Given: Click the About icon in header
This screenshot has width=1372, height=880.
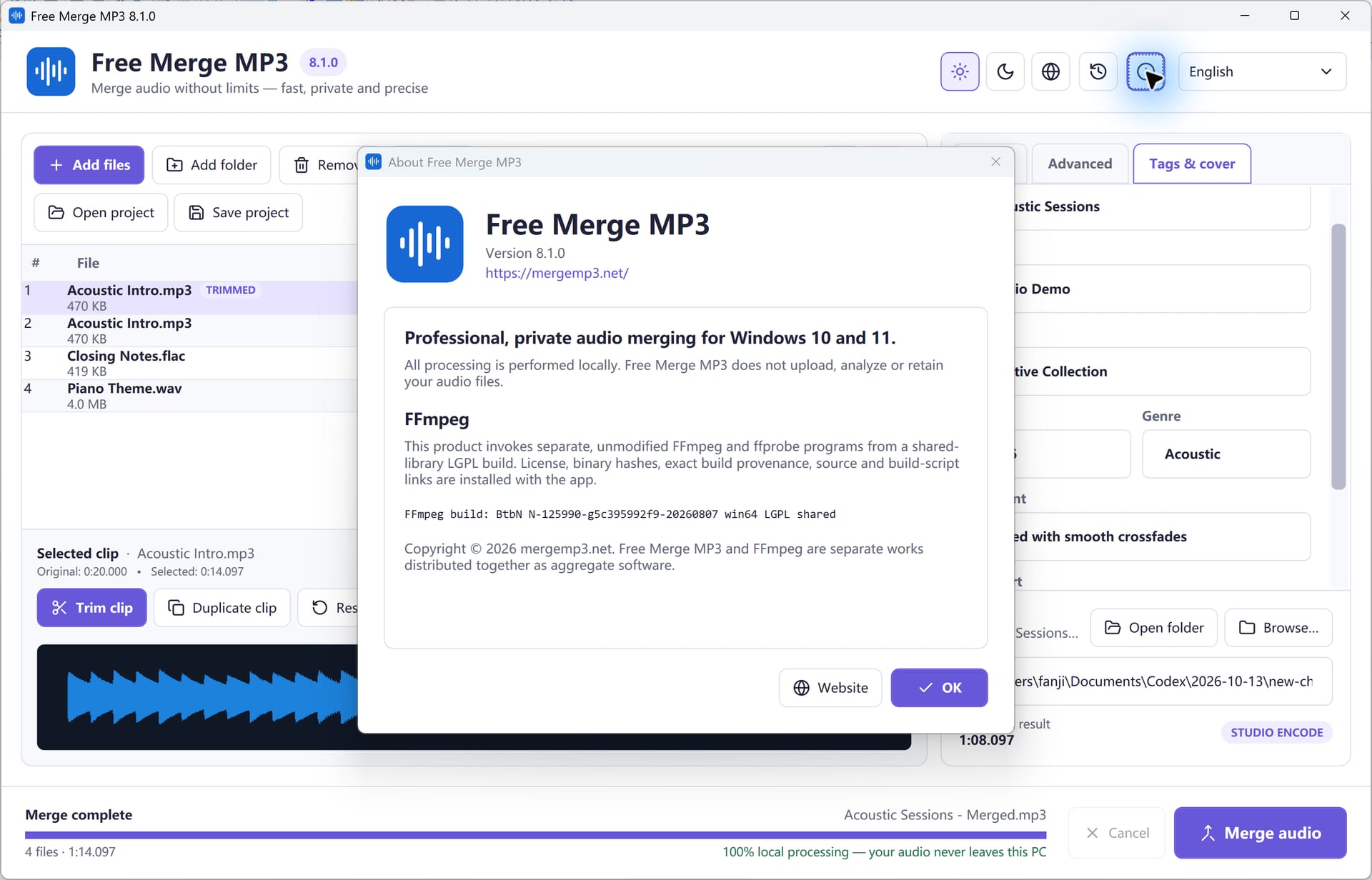Looking at the screenshot, I should pos(1145,71).
